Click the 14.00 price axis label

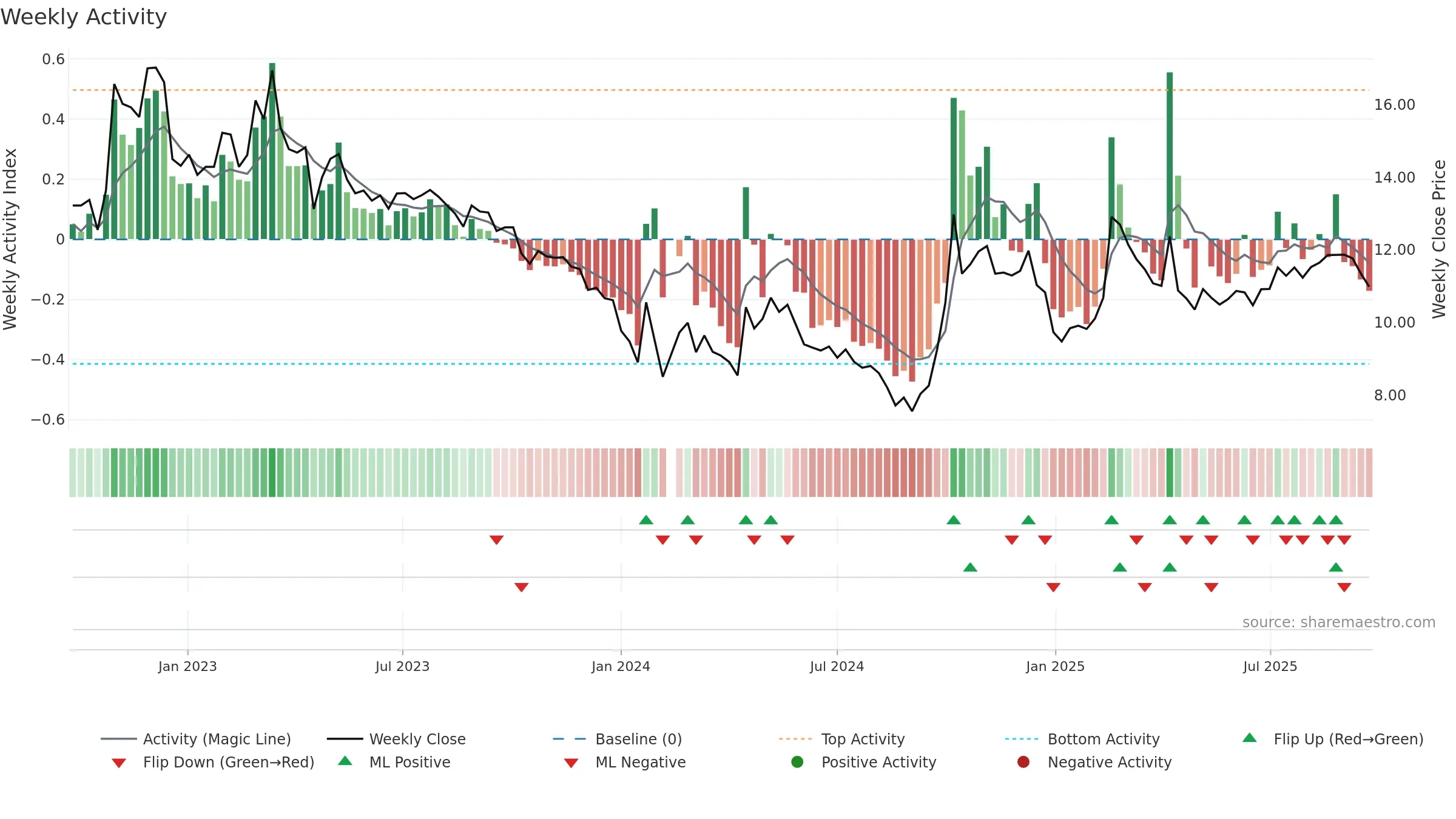coord(1395,177)
